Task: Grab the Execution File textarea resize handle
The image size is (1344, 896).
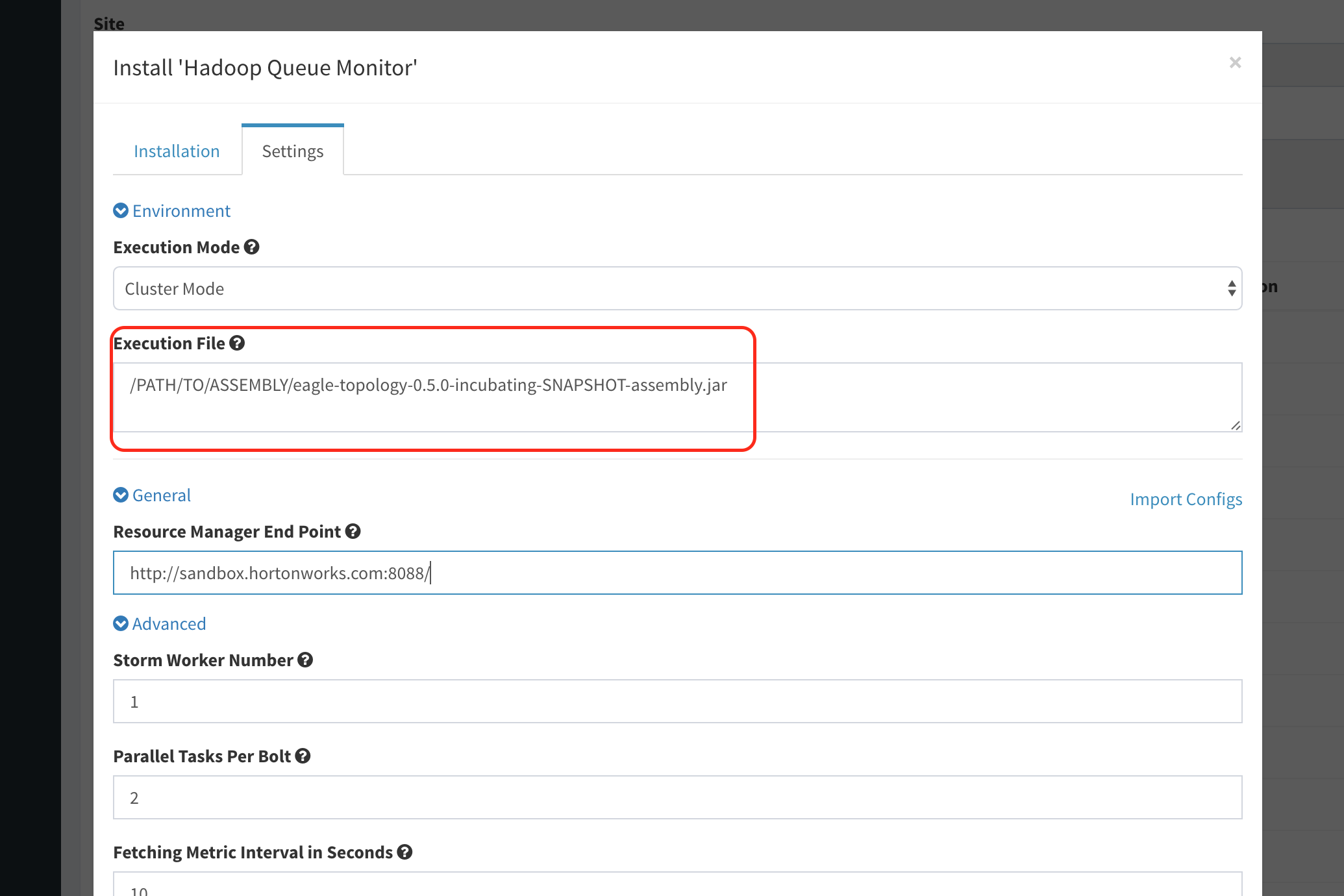Action: (x=1236, y=426)
